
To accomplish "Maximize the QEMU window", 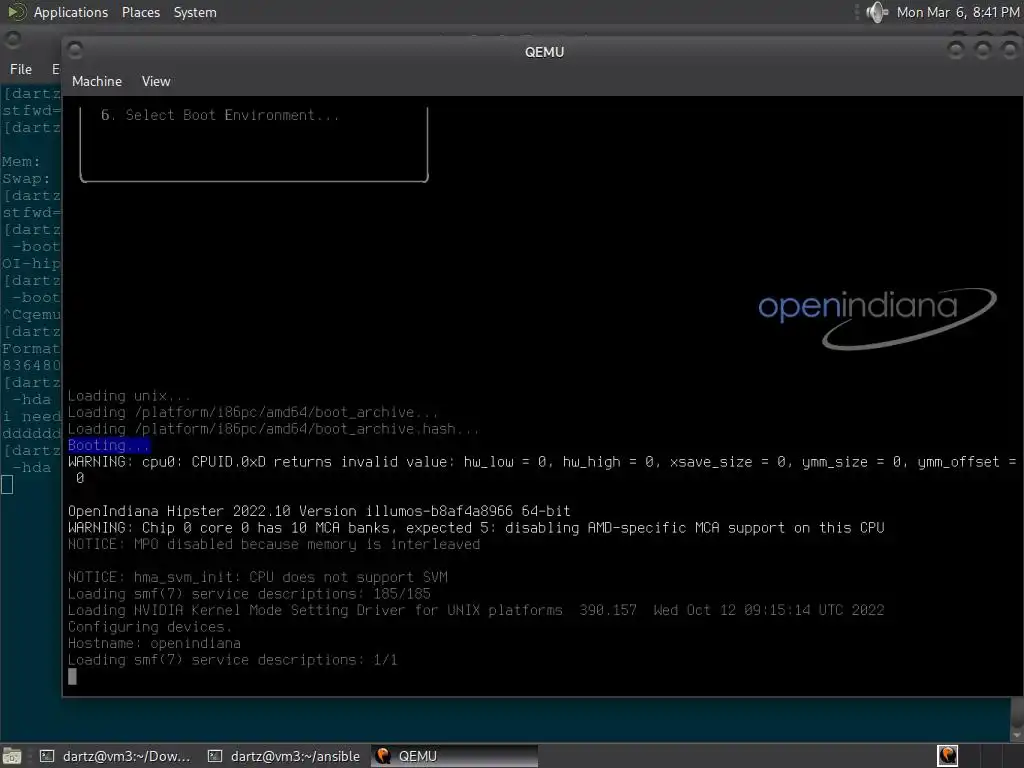I will (x=983, y=50).
